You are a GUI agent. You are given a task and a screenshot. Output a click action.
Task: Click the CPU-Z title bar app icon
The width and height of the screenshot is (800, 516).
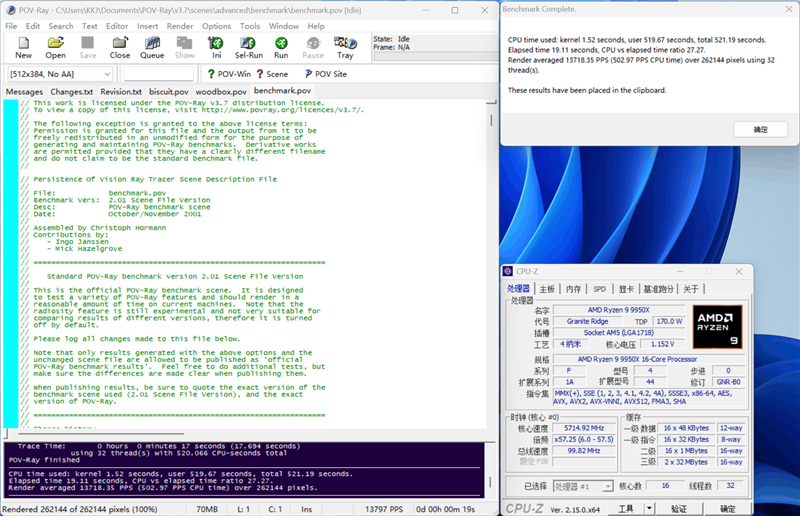point(508,271)
